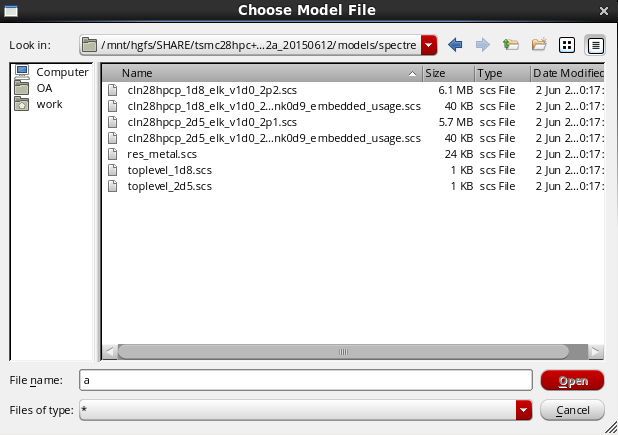This screenshot has width=618, height=435.
Task: Select file res_metal.scs
Action: [162, 154]
